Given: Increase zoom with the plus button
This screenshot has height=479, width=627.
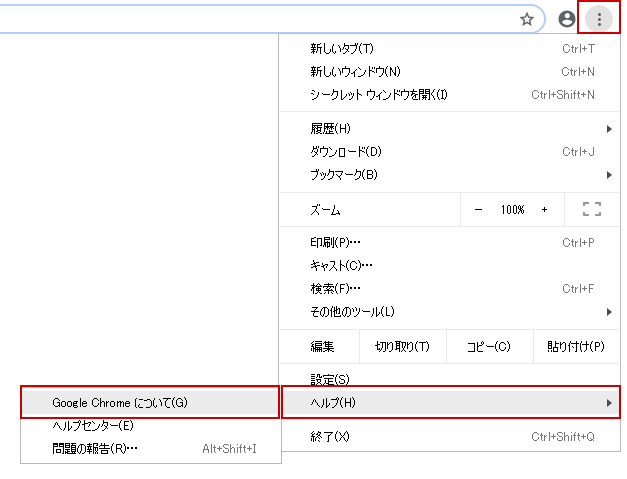Looking at the screenshot, I should 544,210.
